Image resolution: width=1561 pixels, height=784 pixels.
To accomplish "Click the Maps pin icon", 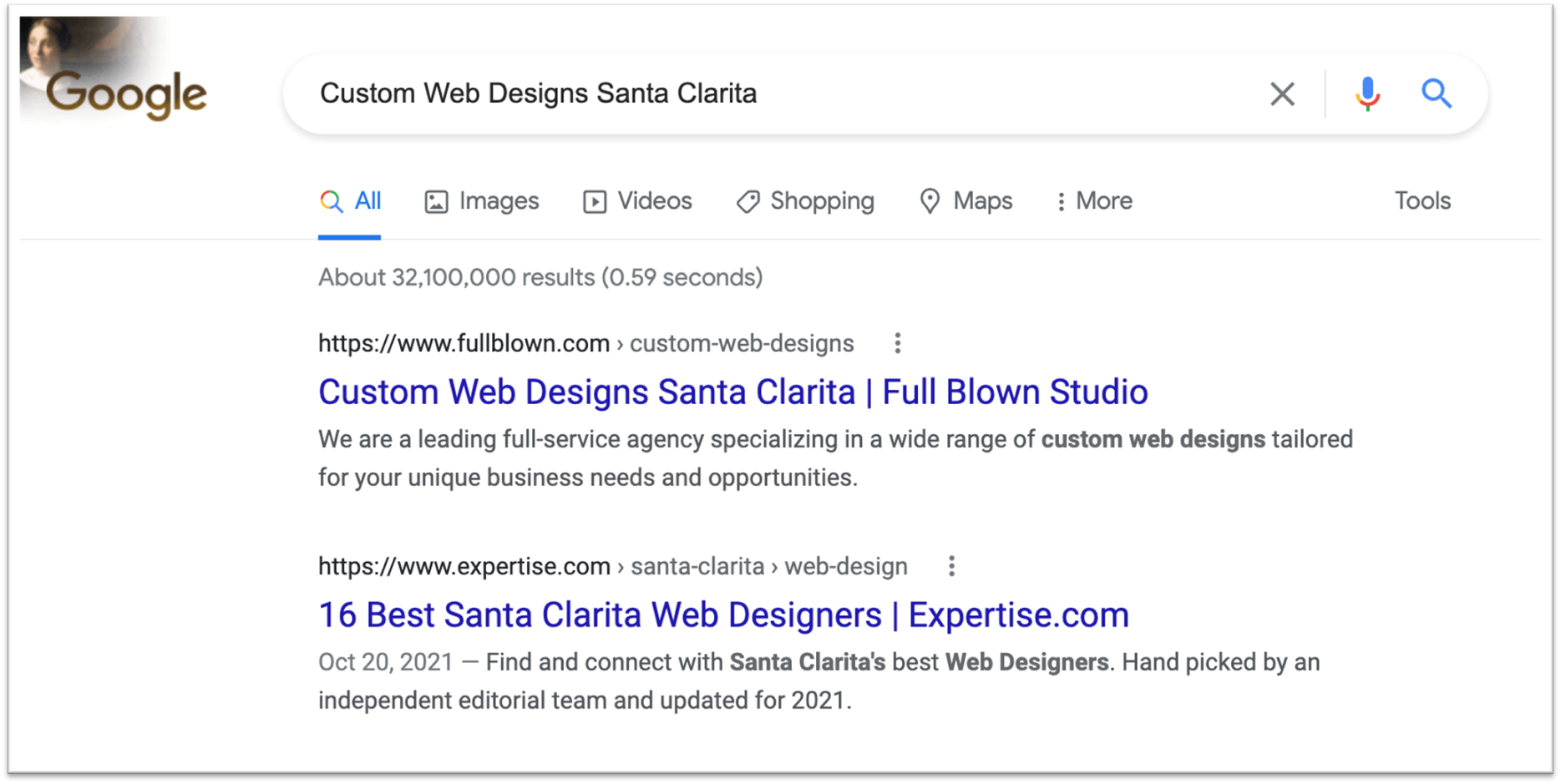I will [930, 201].
